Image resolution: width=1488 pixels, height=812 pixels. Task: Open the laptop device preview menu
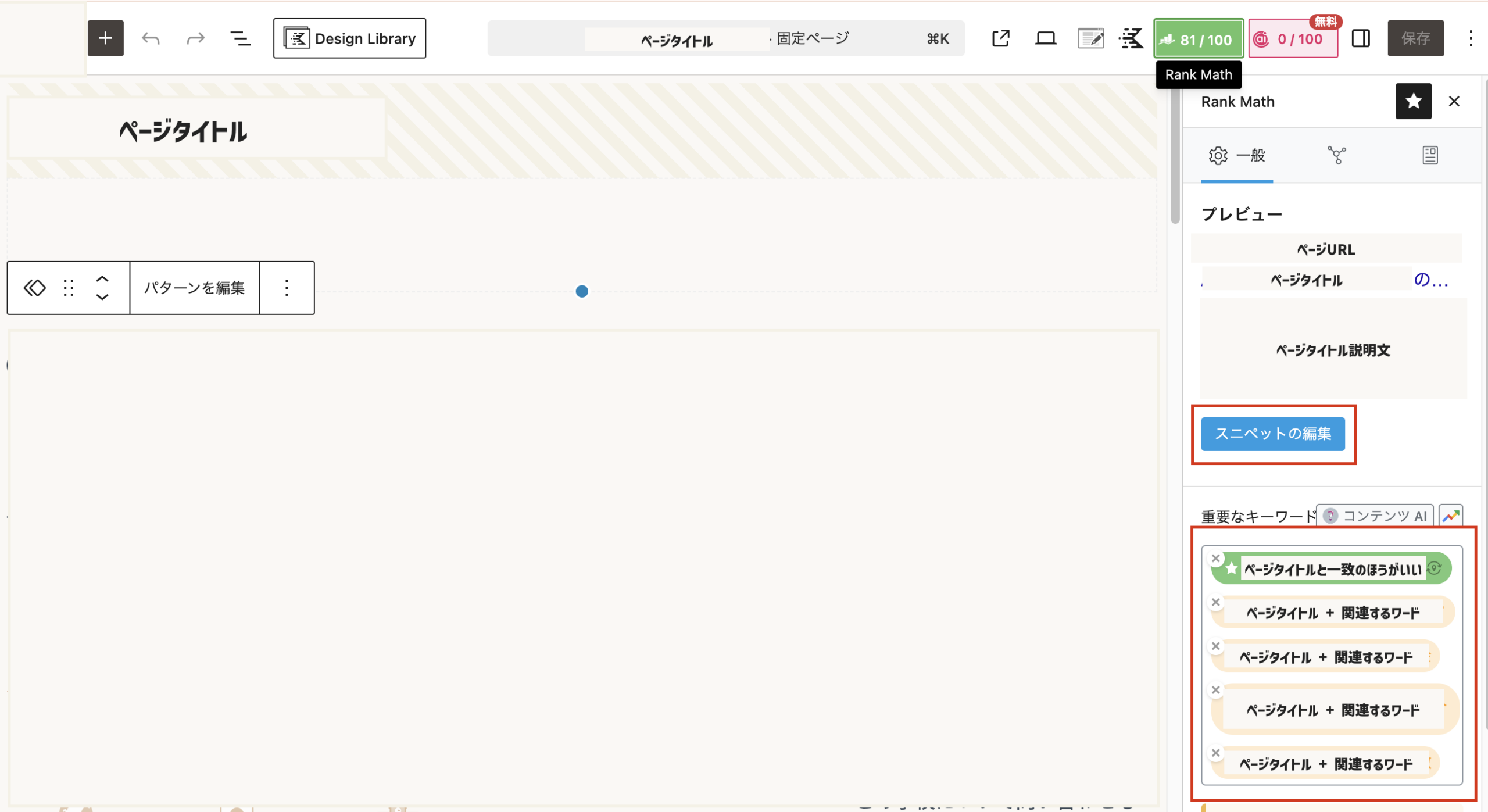pyautogui.click(x=1046, y=38)
